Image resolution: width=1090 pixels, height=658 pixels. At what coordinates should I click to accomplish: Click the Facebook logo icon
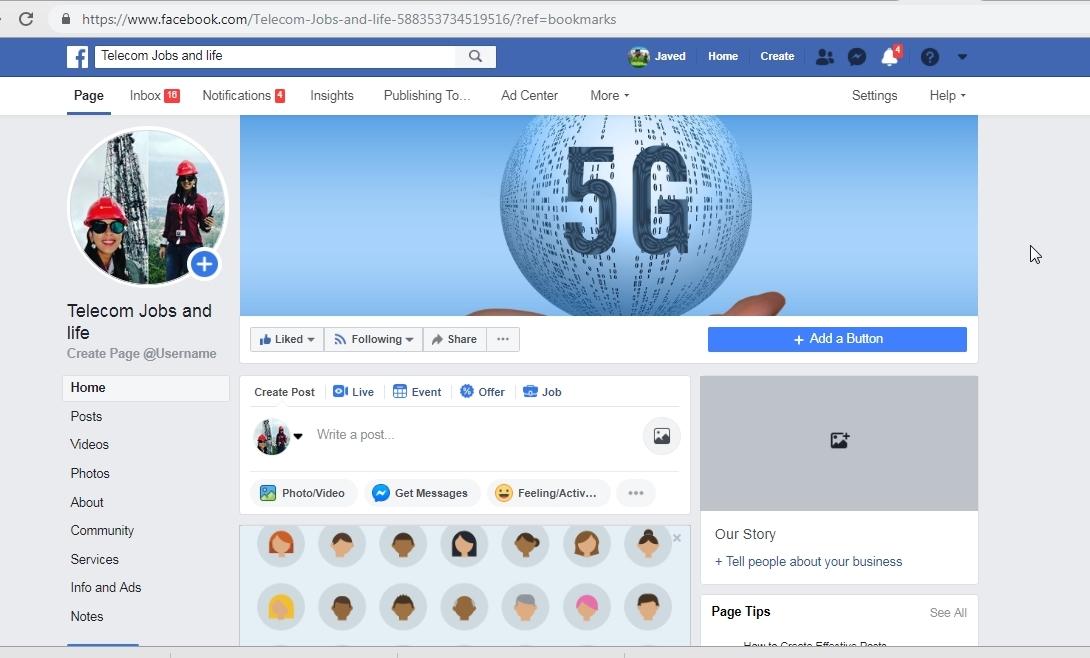click(77, 56)
